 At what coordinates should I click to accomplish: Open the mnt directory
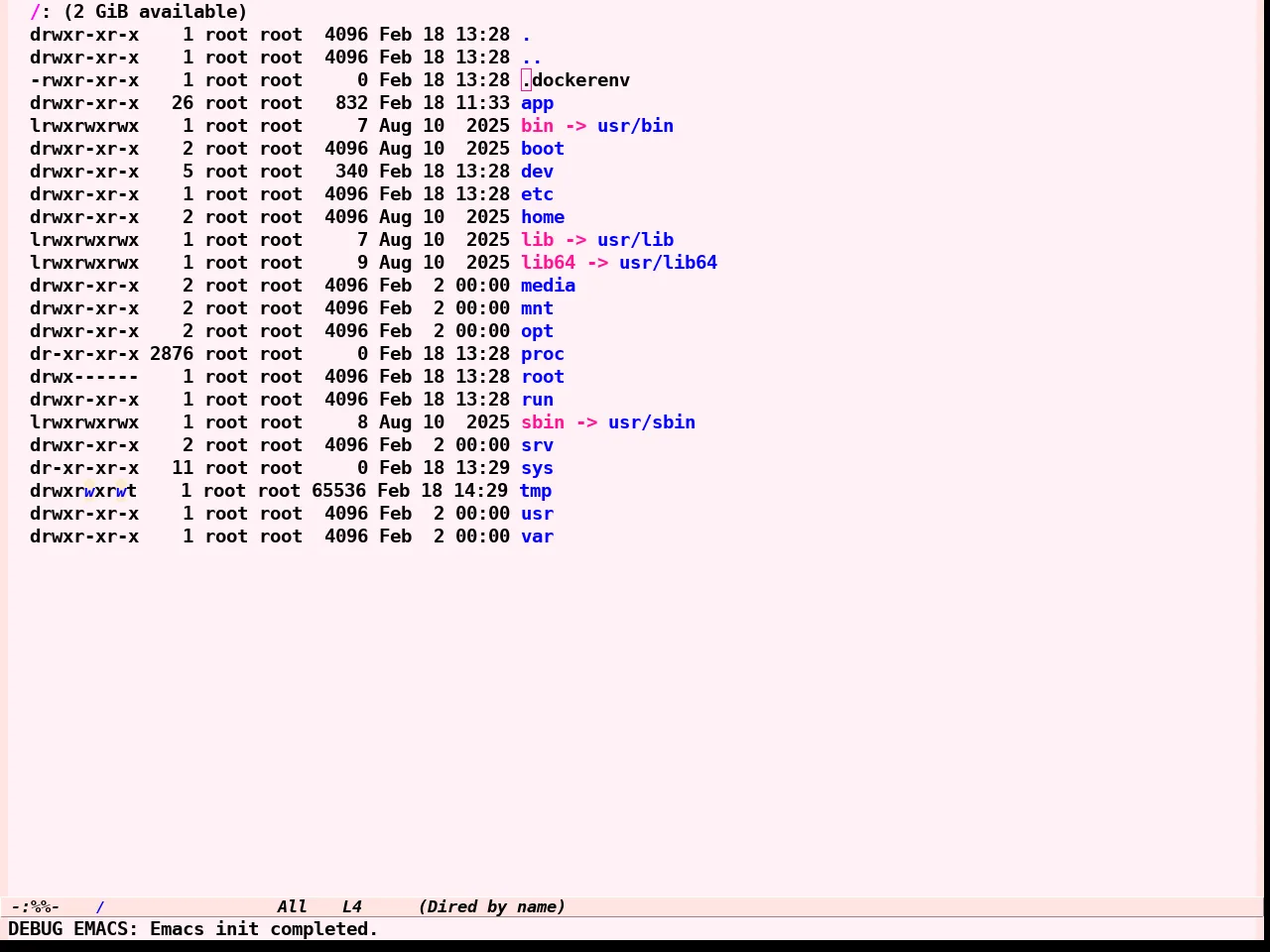[537, 308]
